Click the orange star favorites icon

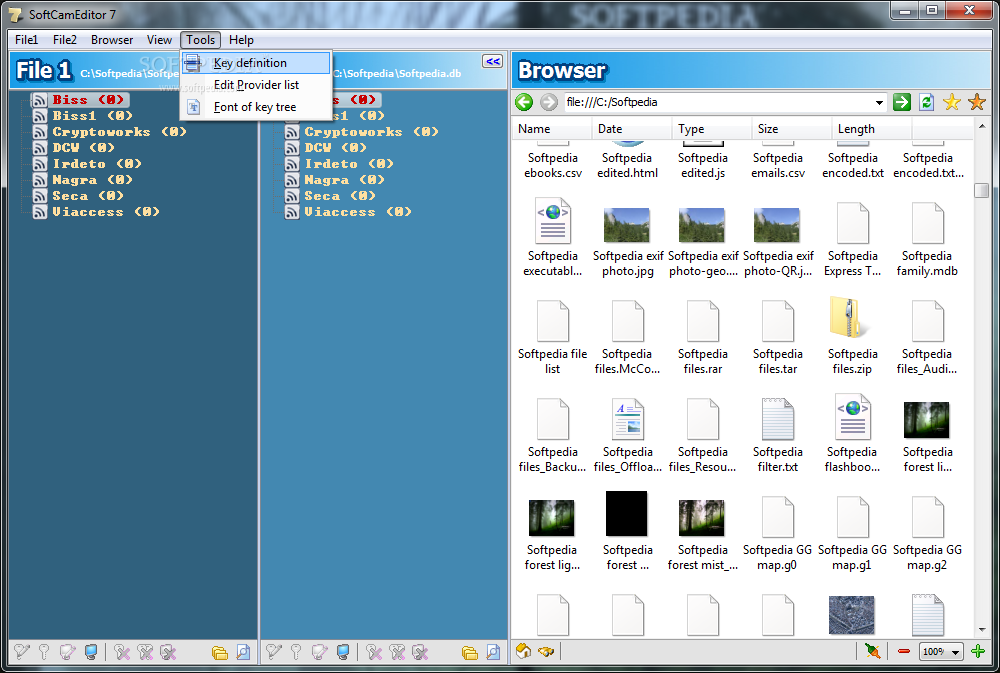click(976, 102)
